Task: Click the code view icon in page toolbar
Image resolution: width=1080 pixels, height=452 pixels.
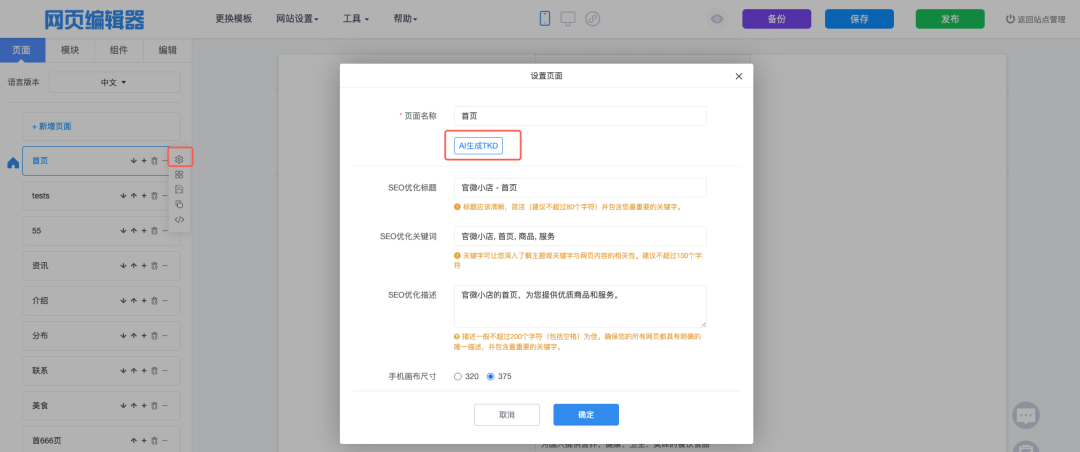Action: (179, 219)
